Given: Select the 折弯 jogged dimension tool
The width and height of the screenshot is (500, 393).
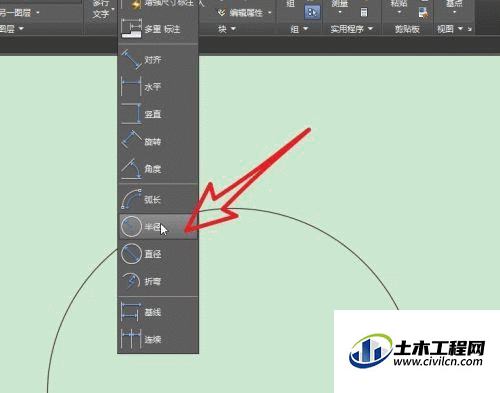Looking at the screenshot, I should pyautogui.click(x=158, y=281).
